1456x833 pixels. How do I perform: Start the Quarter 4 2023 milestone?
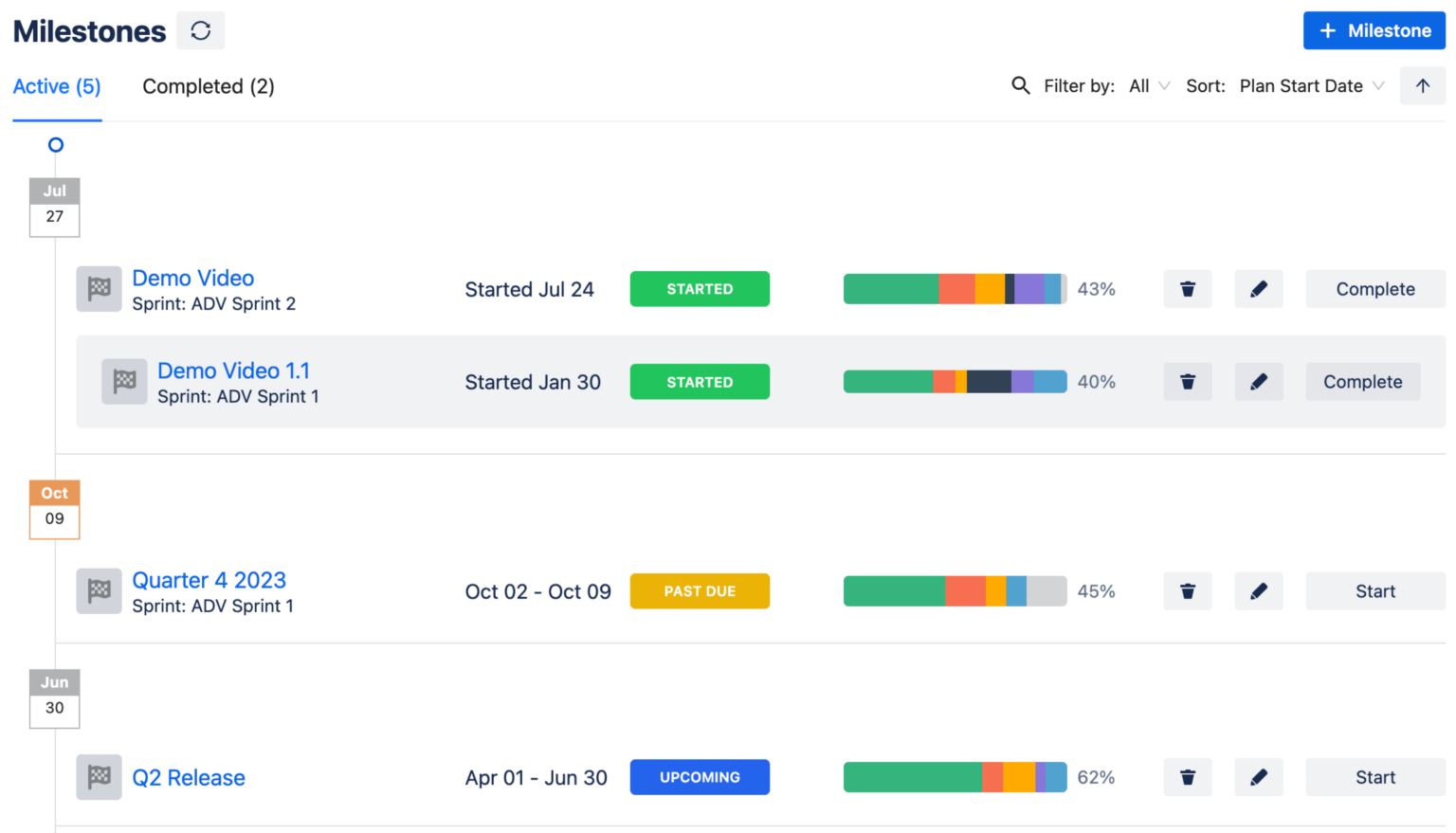(1374, 590)
